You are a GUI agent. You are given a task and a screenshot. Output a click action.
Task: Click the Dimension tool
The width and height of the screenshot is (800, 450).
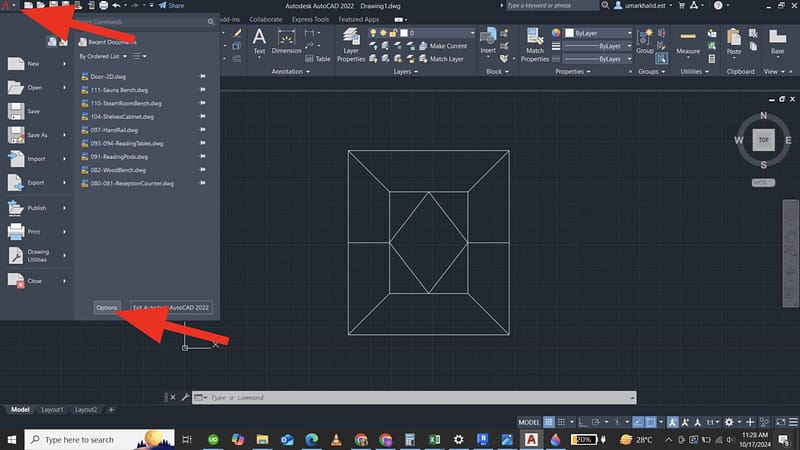point(286,40)
